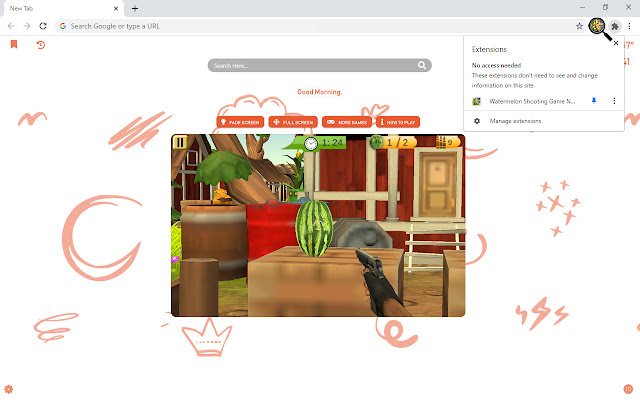The height and width of the screenshot is (400, 640).
Task: Toggle the Extensions puzzle piece menu
Action: pyautogui.click(x=615, y=27)
